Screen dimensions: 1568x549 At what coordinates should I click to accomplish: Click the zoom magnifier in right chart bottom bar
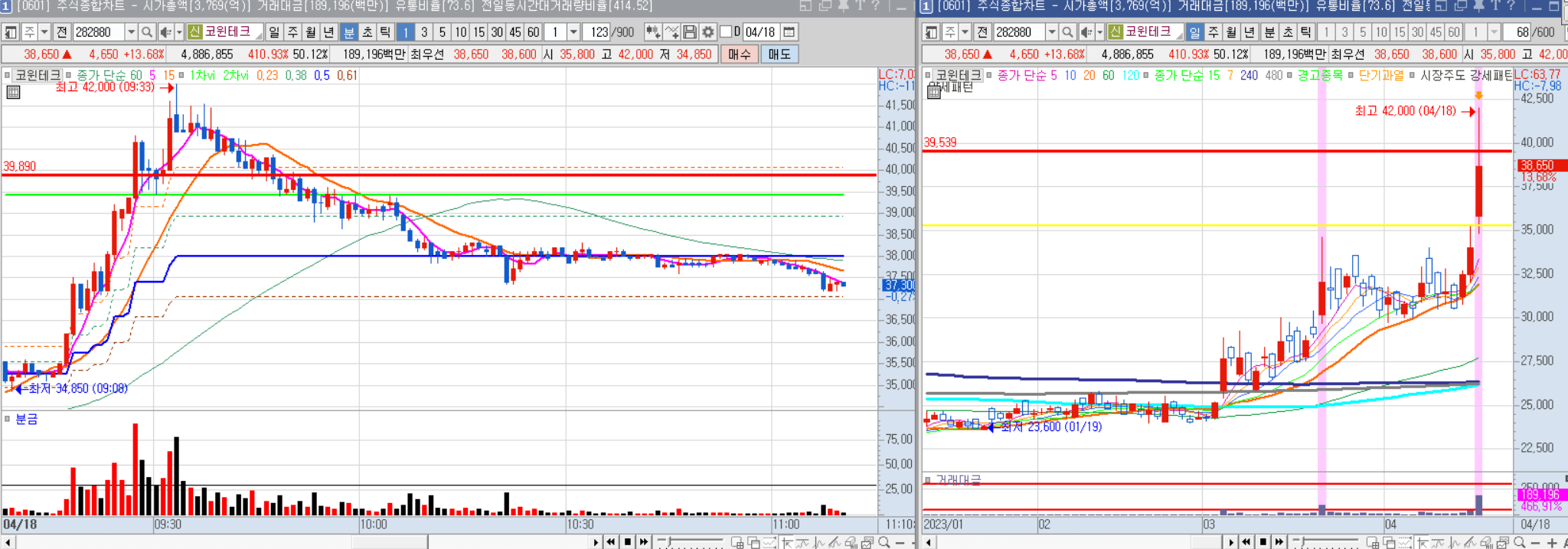(1520, 542)
